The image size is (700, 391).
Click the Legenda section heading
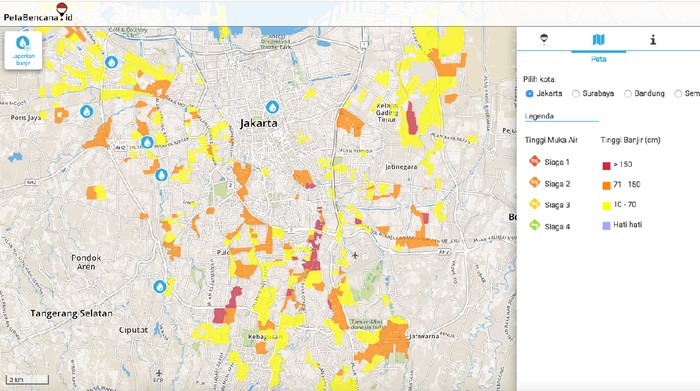tap(539, 116)
